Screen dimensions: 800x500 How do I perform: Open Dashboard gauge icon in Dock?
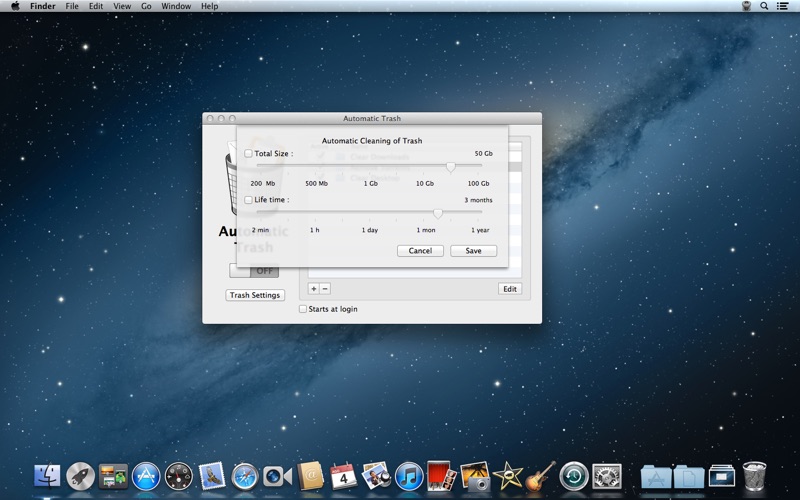(x=179, y=477)
